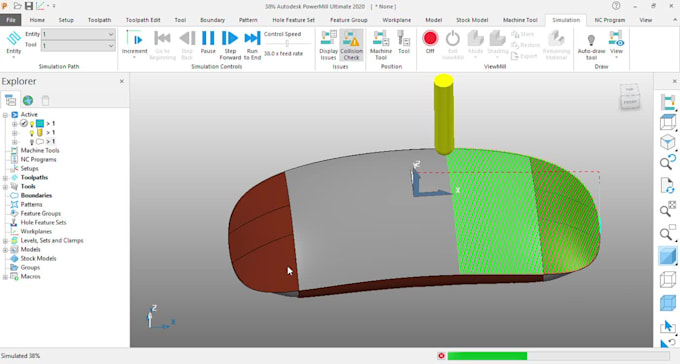Select Machine Tools in Explorer
Image resolution: width=680 pixels, height=364 pixels.
click(x=40, y=151)
